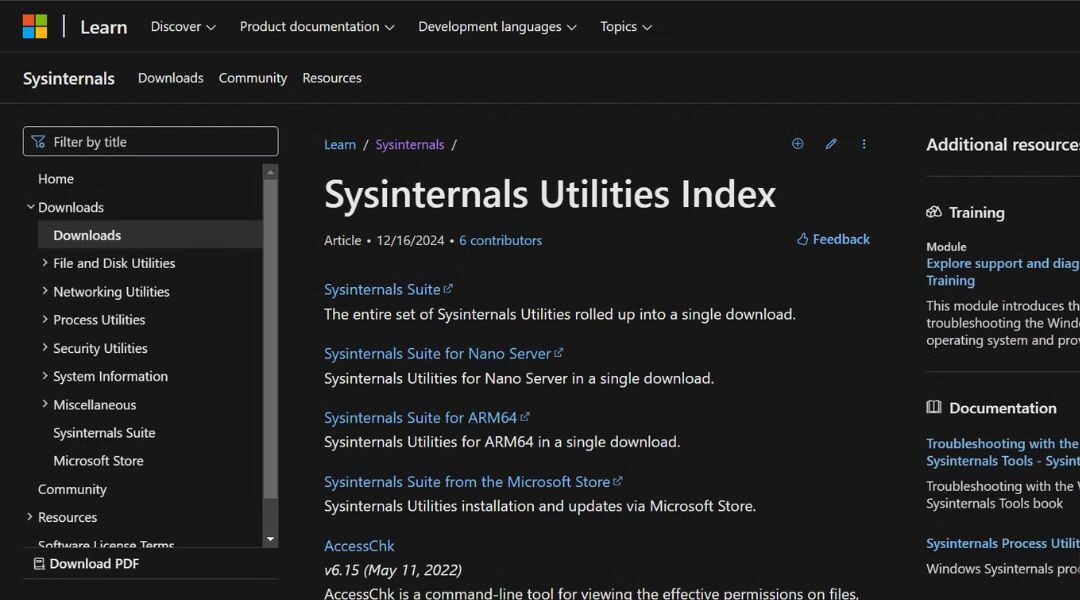
Task: Click the 6 contributors link
Action: (x=500, y=240)
